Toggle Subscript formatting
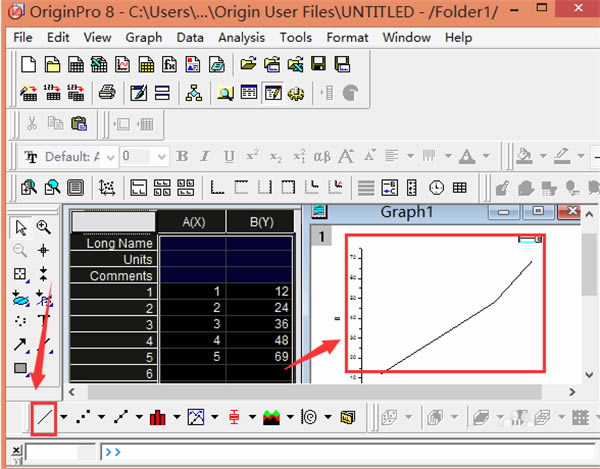 point(276,157)
